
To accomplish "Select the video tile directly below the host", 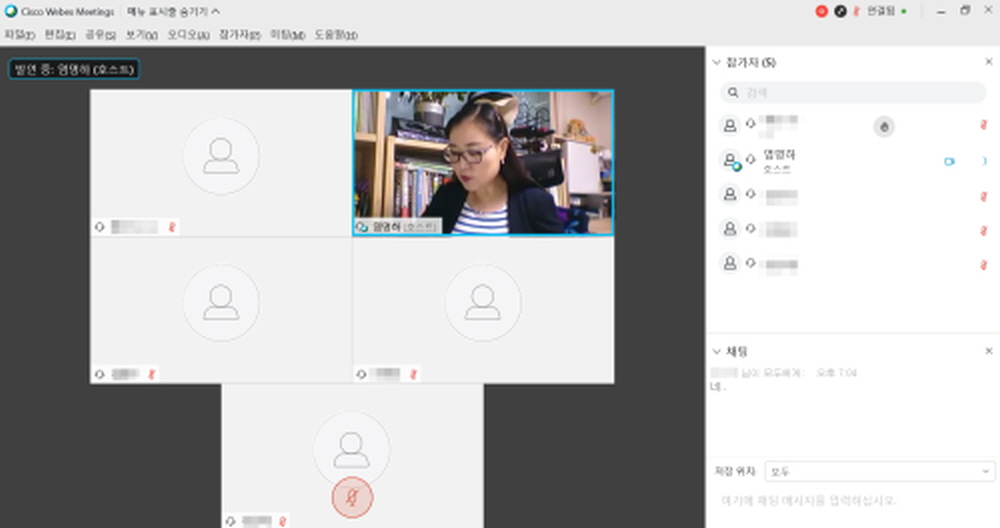I will pyautogui.click(x=483, y=310).
